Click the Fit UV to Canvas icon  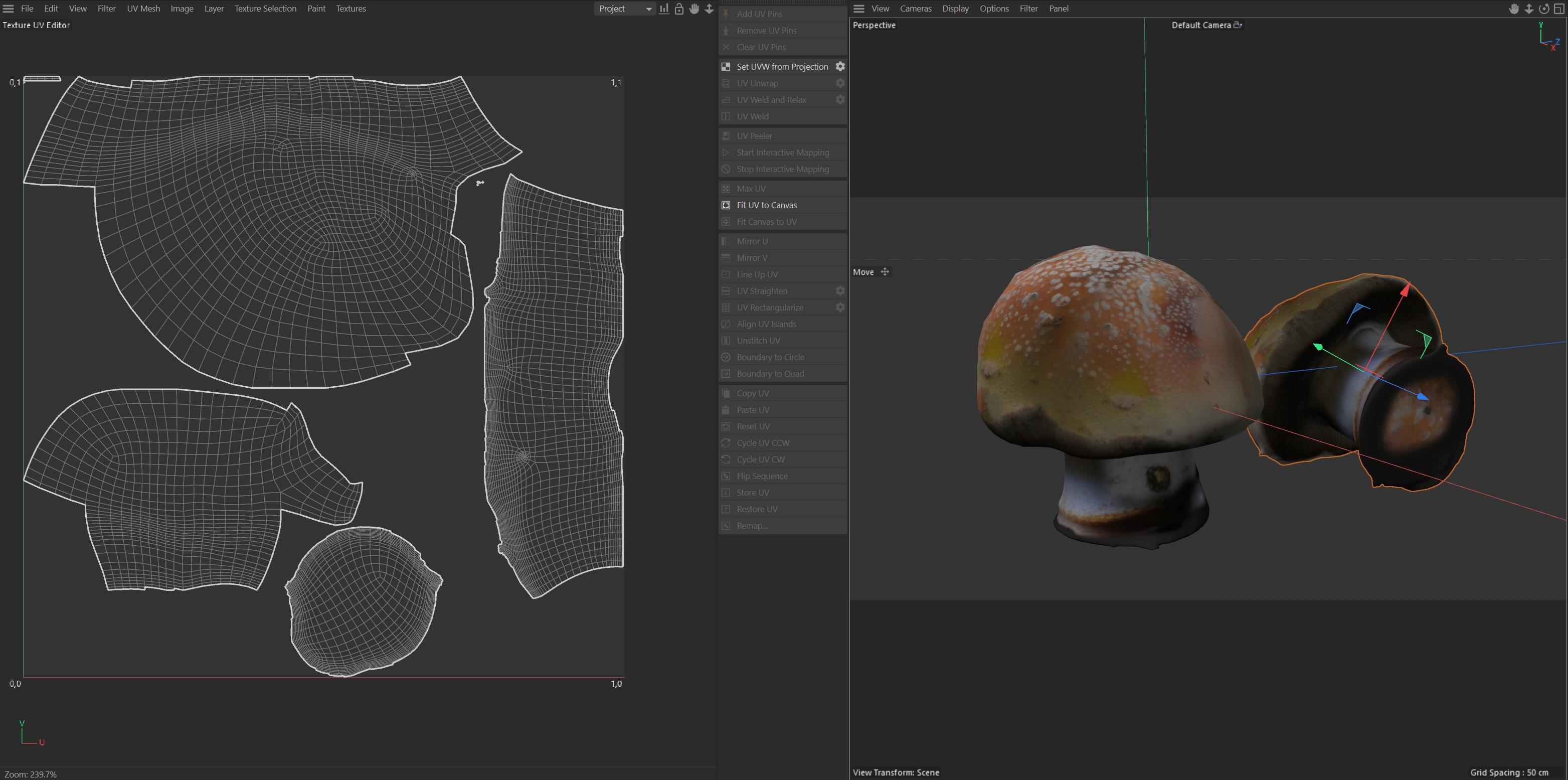726,205
